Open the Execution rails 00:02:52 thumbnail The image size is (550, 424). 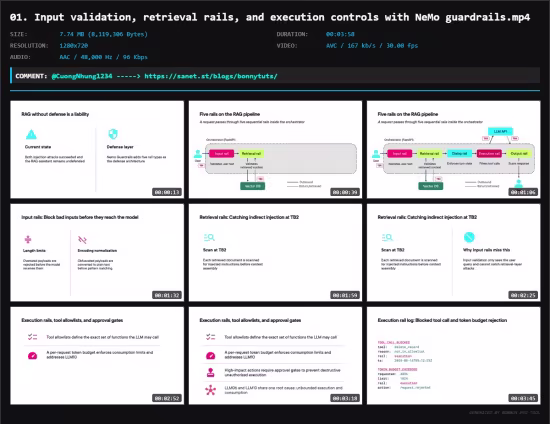[x=97, y=356]
